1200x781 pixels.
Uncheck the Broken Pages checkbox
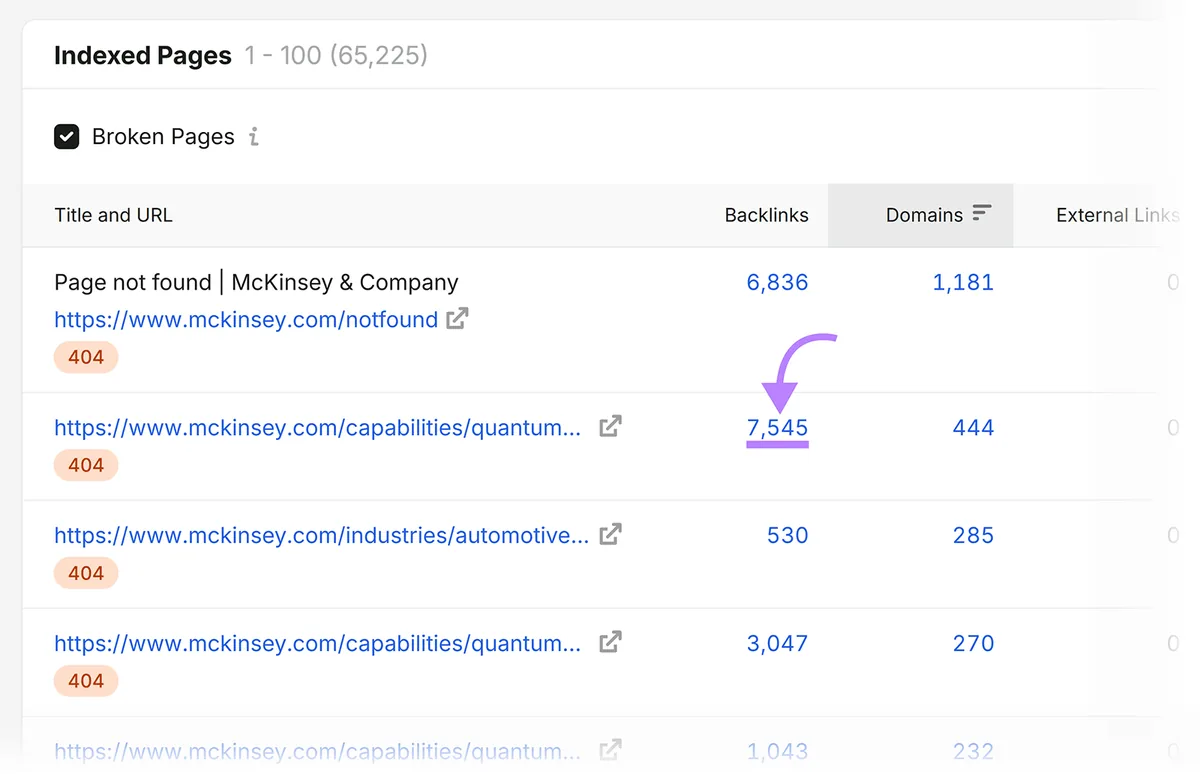[67, 137]
